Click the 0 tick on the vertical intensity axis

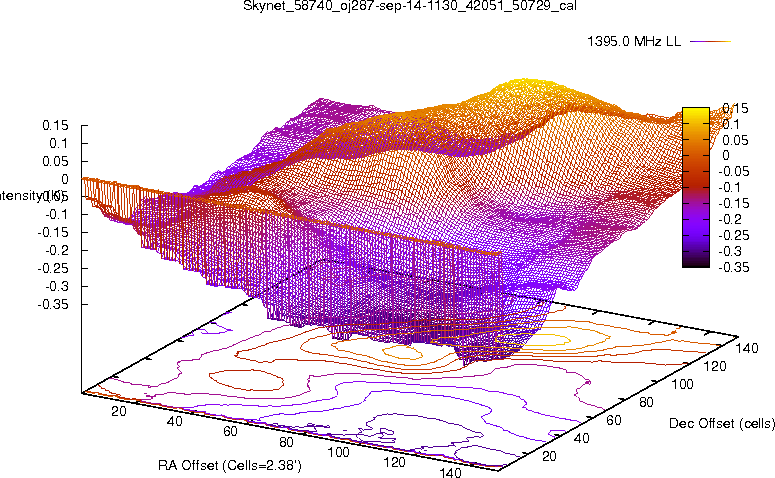pyautogui.click(x=65, y=179)
